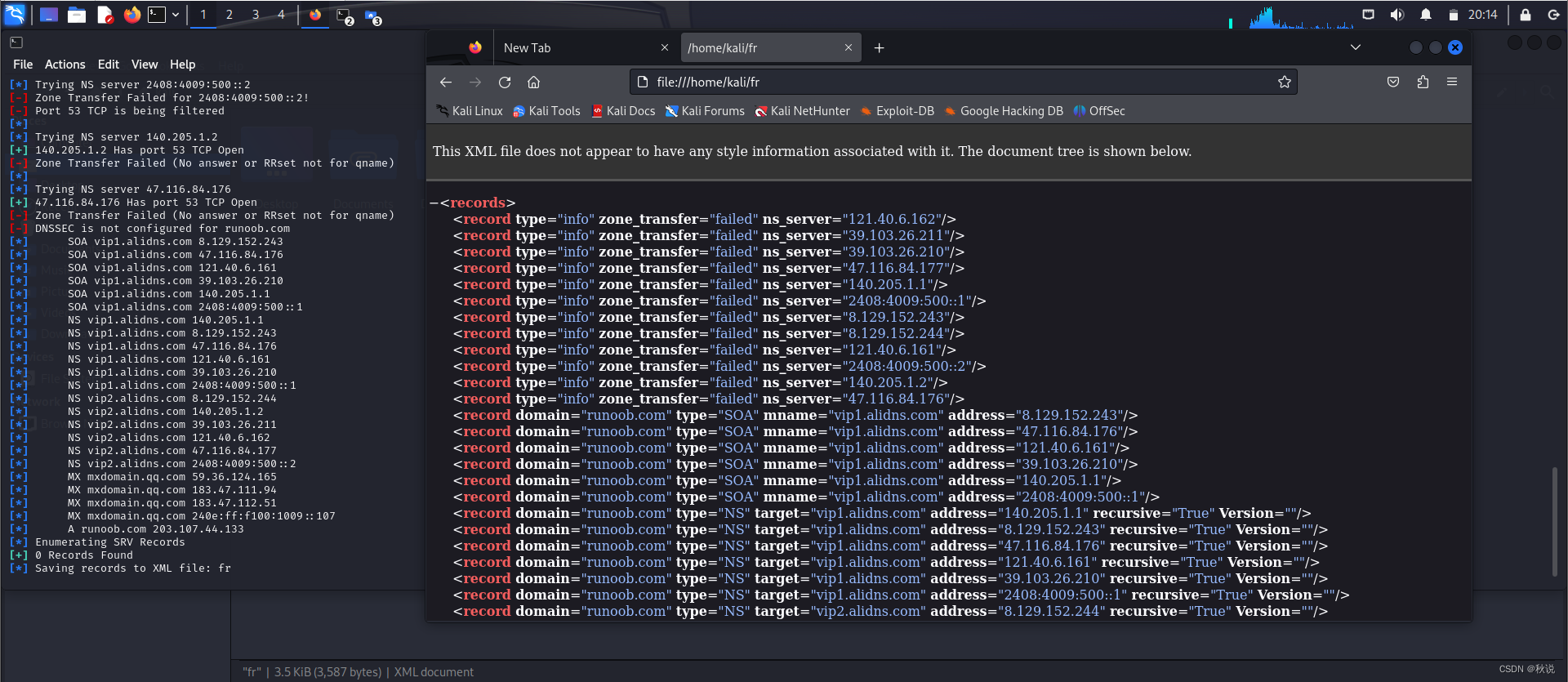Viewport: 1568px width, 682px height.
Task: Switch to workspace 1
Action: (x=203, y=14)
